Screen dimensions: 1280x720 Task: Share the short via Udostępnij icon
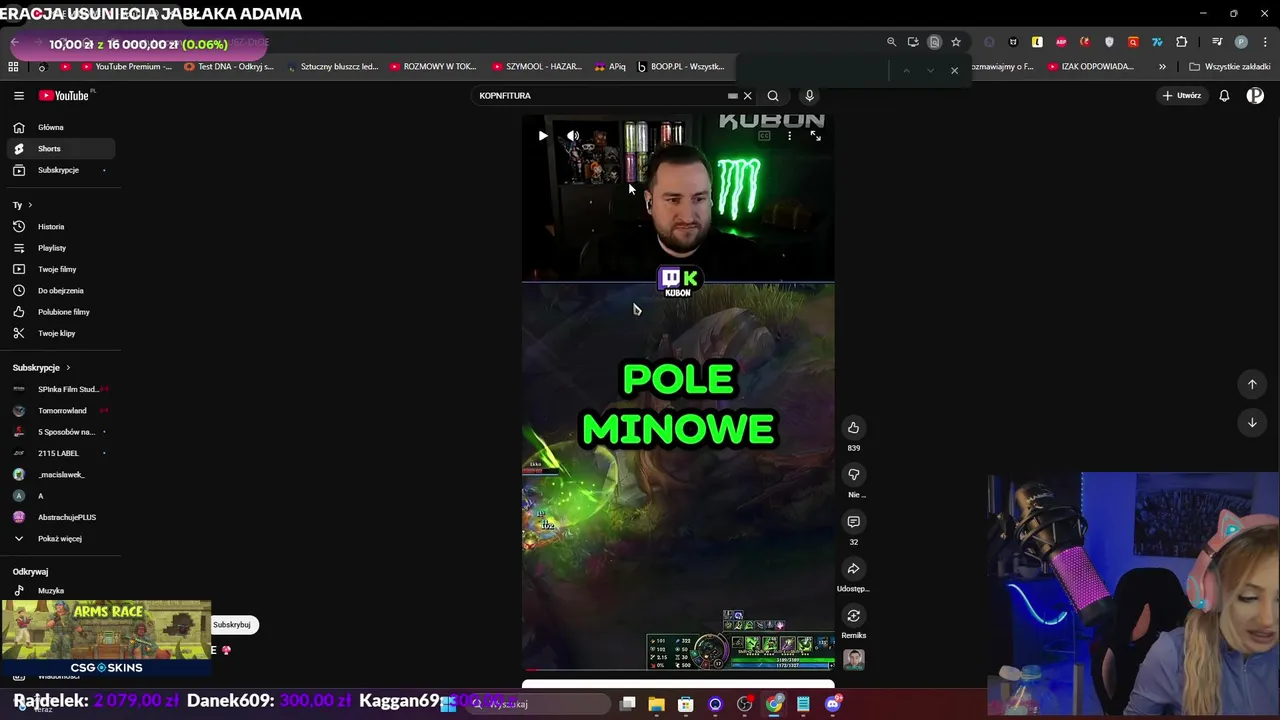[853, 569]
